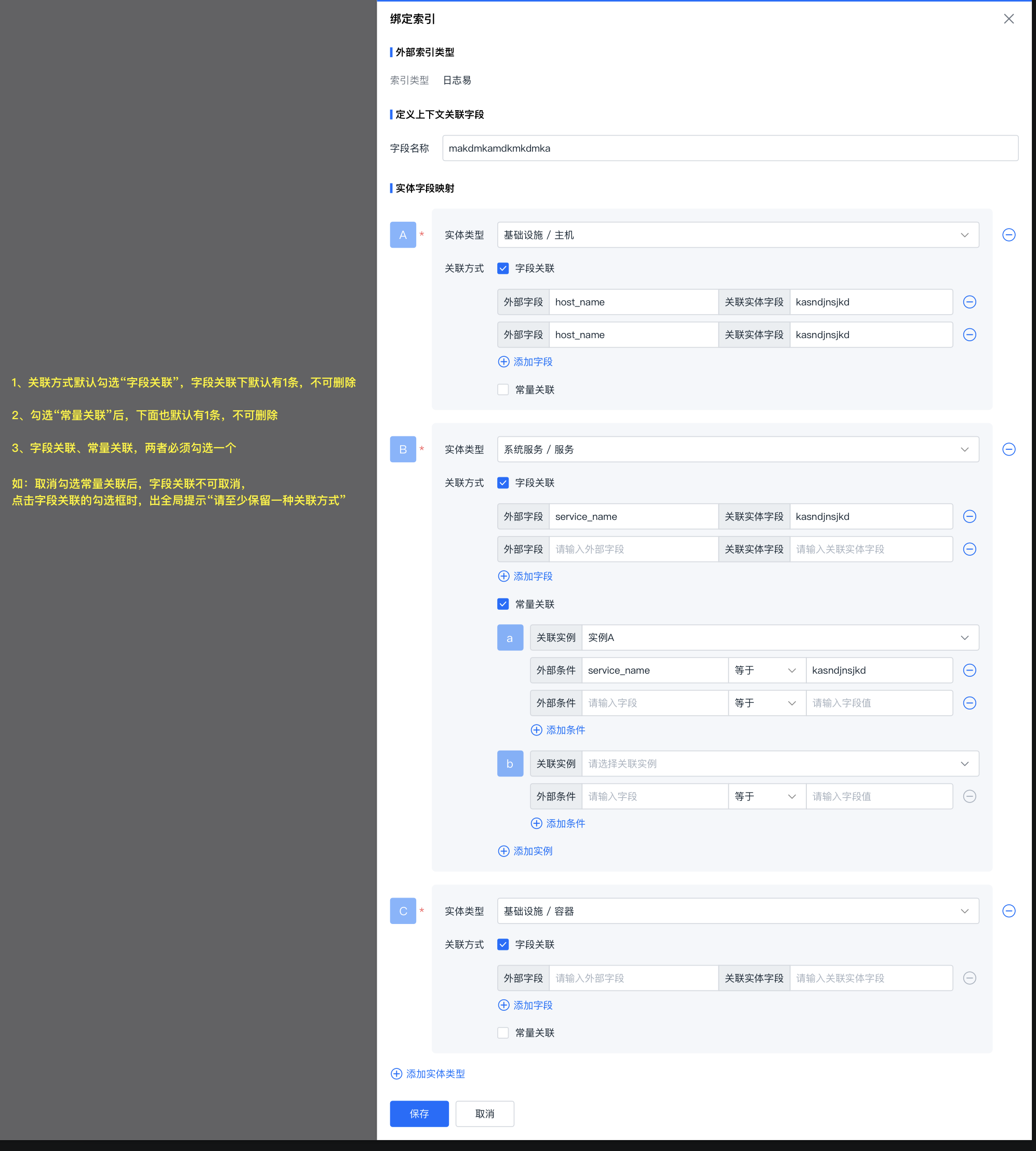Click 添加条件 link under instance a

[x=565, y=730]
